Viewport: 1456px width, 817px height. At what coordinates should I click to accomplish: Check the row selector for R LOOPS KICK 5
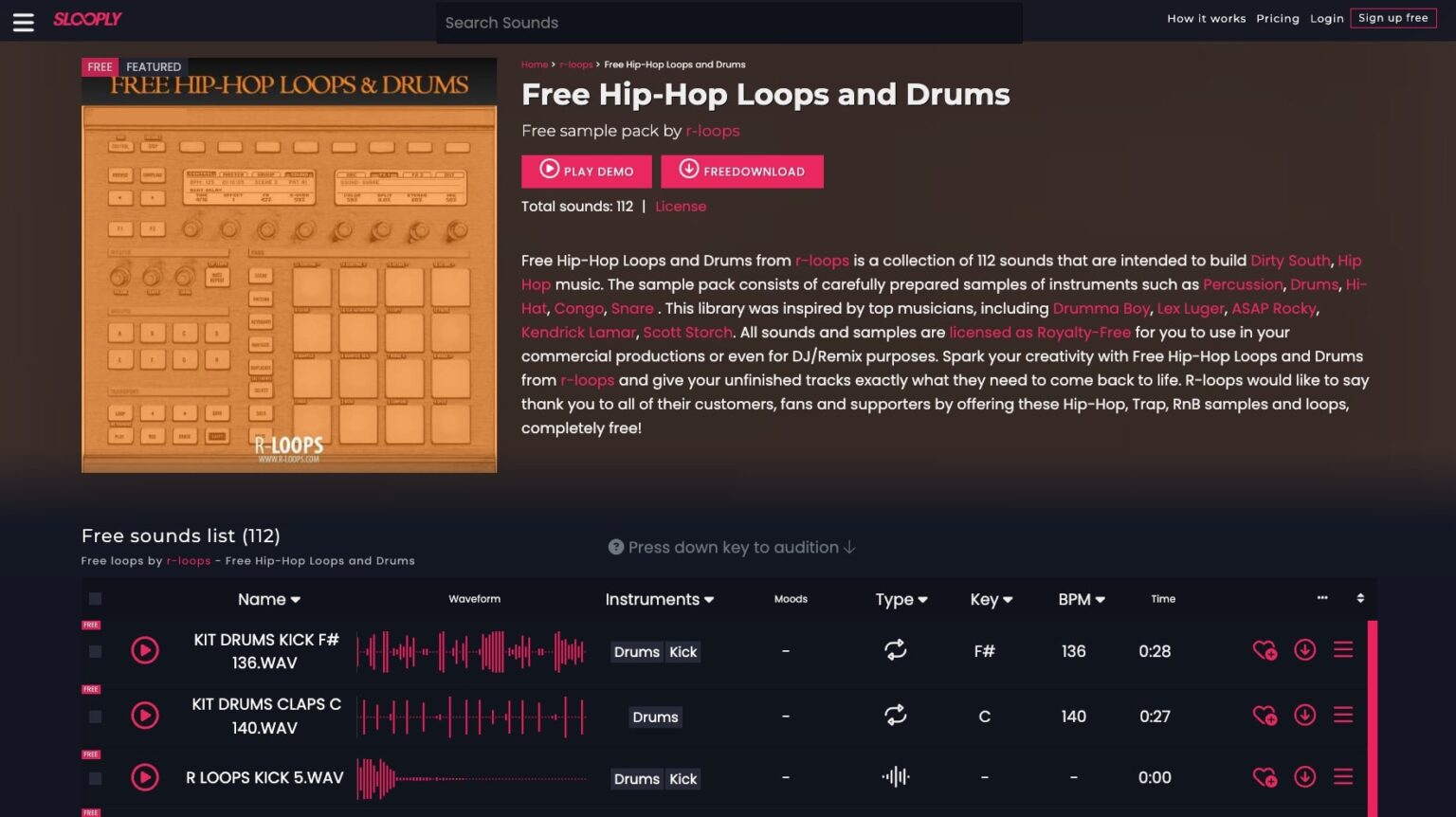(95, 777)
